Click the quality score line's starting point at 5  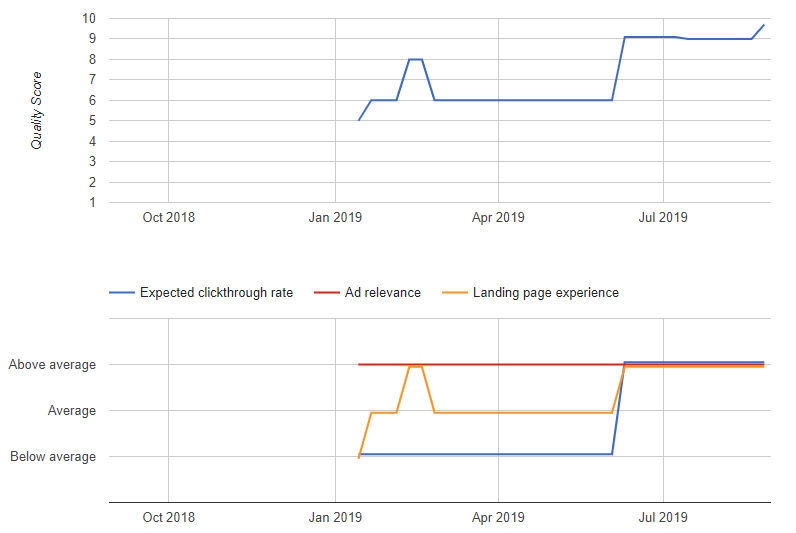click(x=359, y=120)
